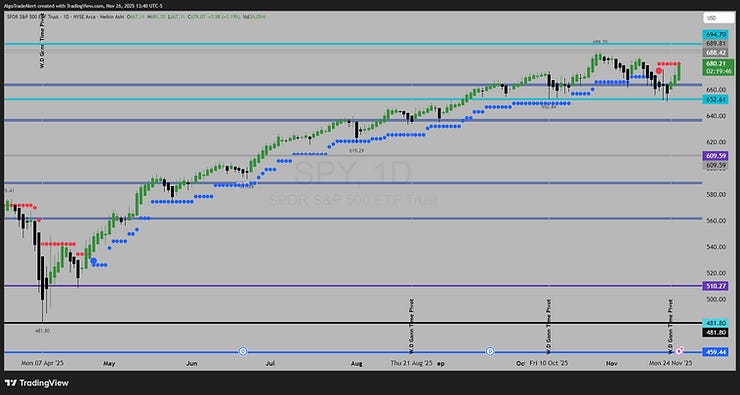This screenshot has width=740, height=395.
Task: Click the Gann Time Pivot label at 24 Nov
Action: click(x=670, y=326)
